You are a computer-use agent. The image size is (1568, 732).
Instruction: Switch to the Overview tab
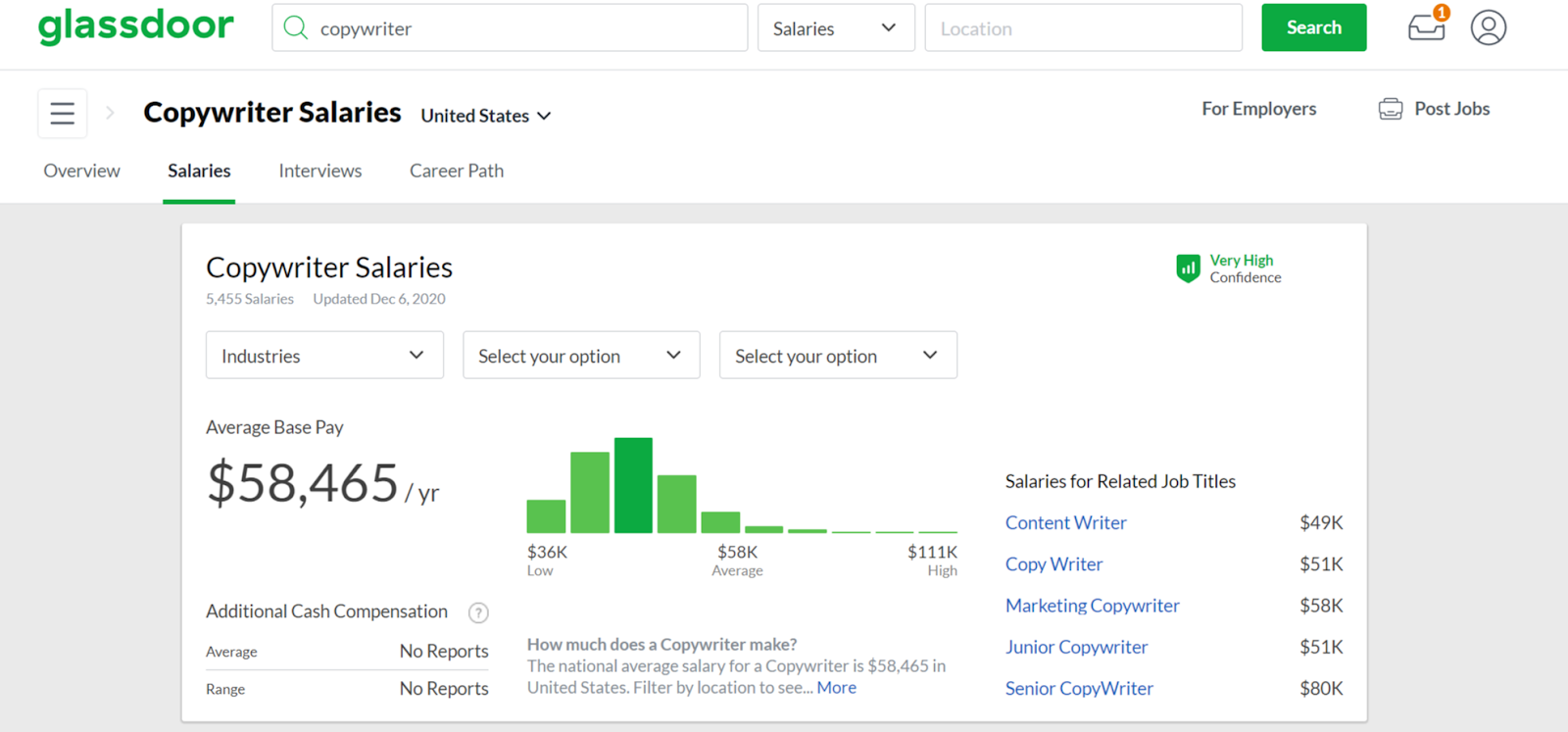(x=82, y=171)
